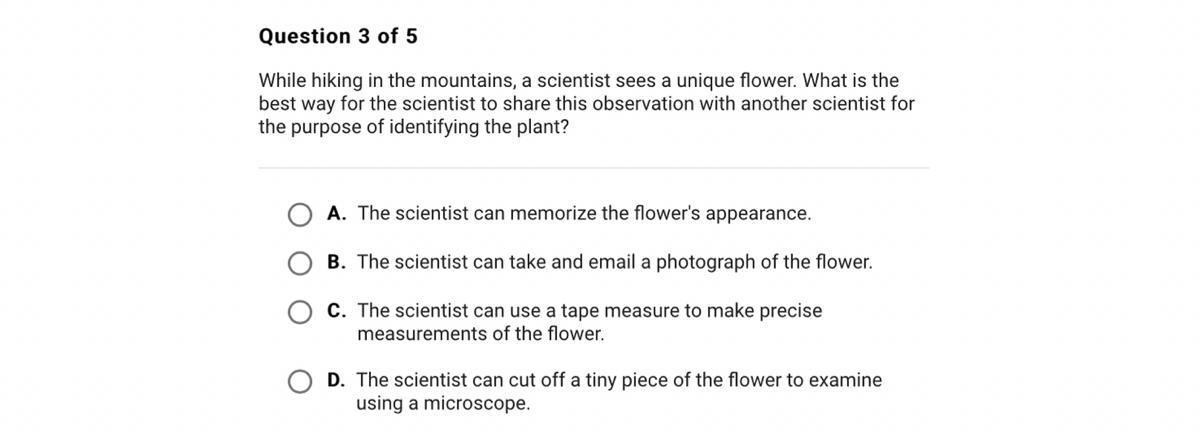Choose the option B radio button

point(299,263)
